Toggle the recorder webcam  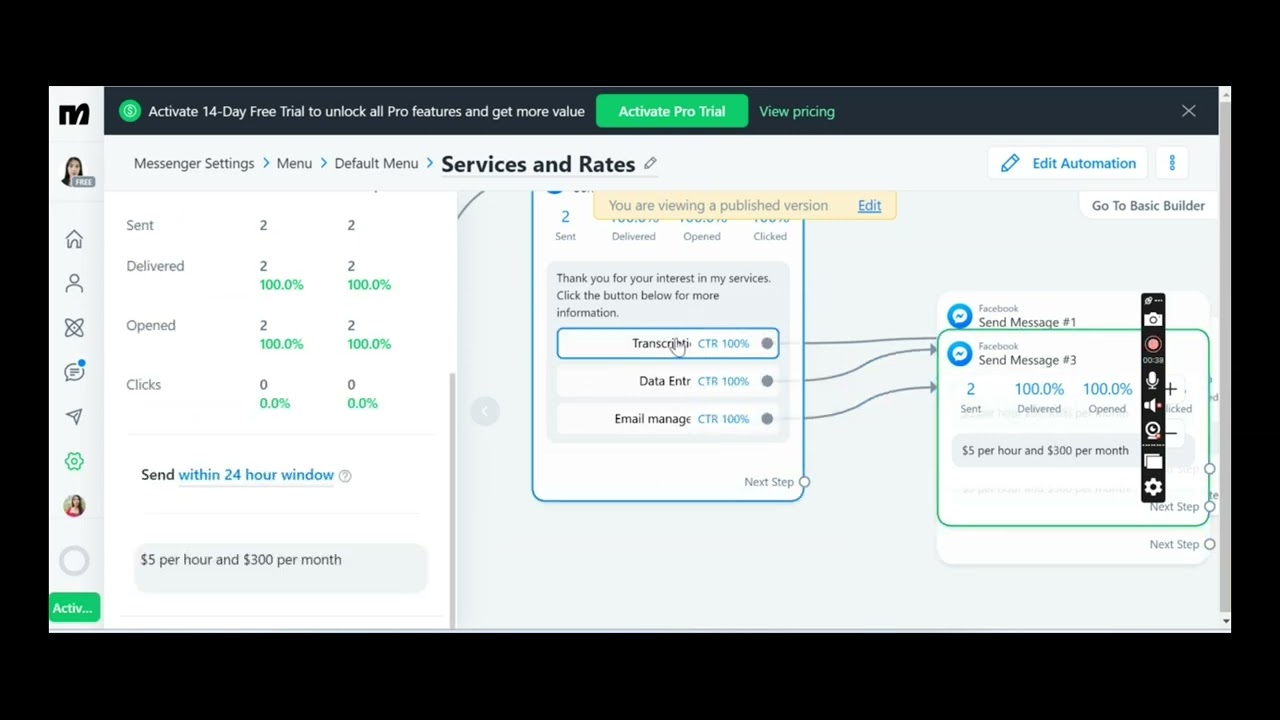(x=1153, y=431)
